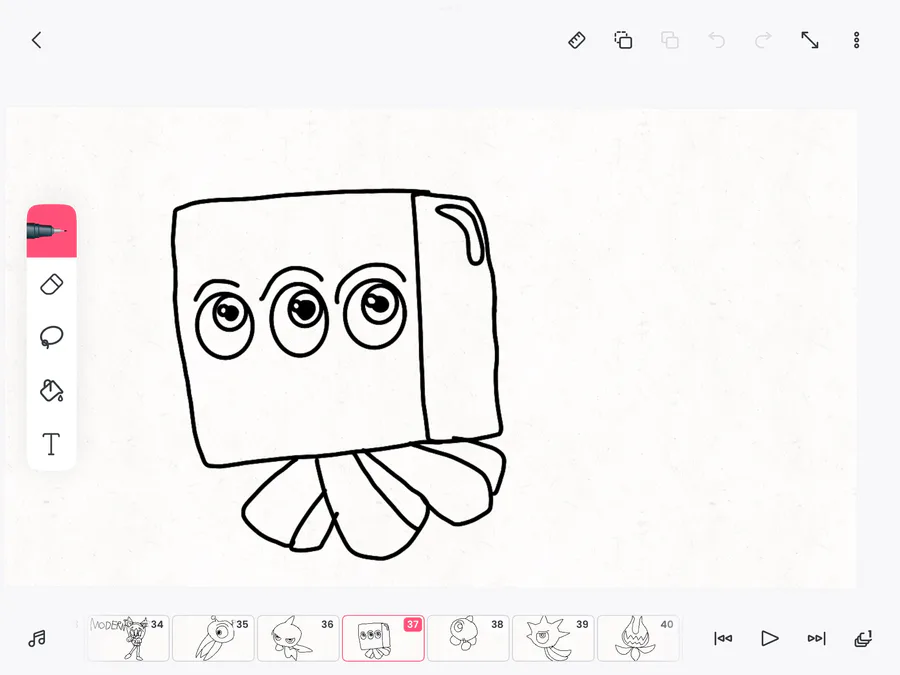Tap the paste frame icon
900x675 pixels.
coord(670,40)
